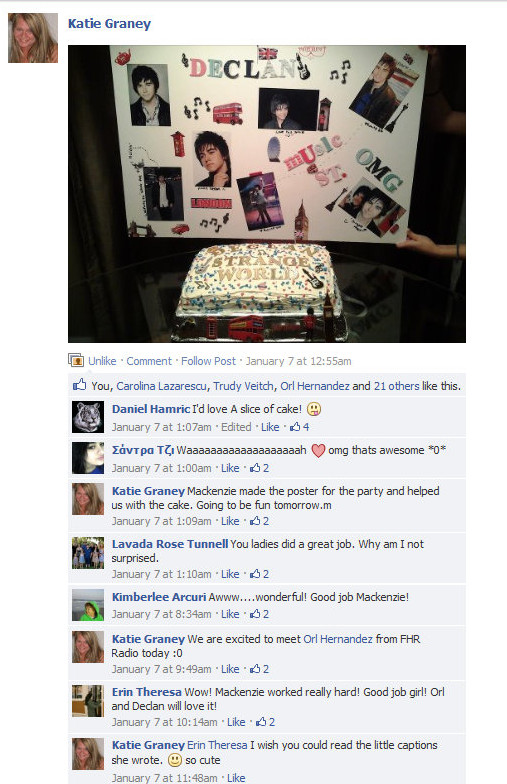Open the photo icon beside Unlike

(x=76, y=360)
